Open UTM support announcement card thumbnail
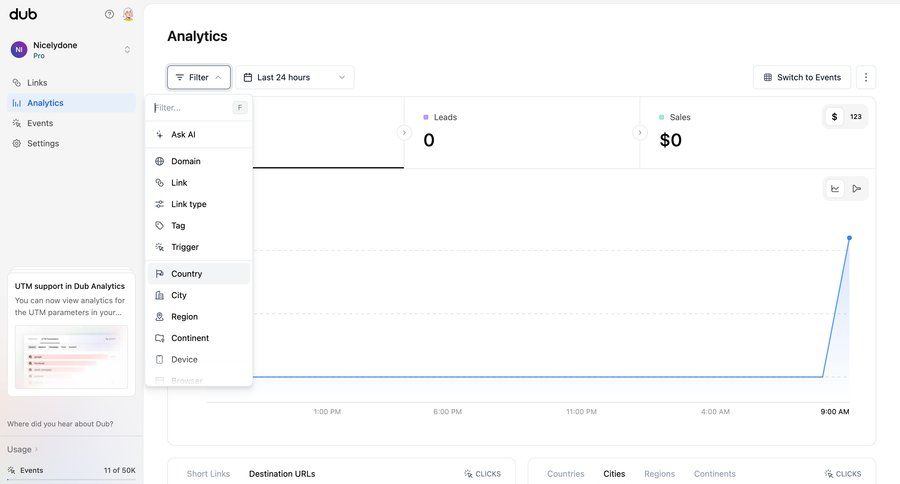 [x=71, y=357]
